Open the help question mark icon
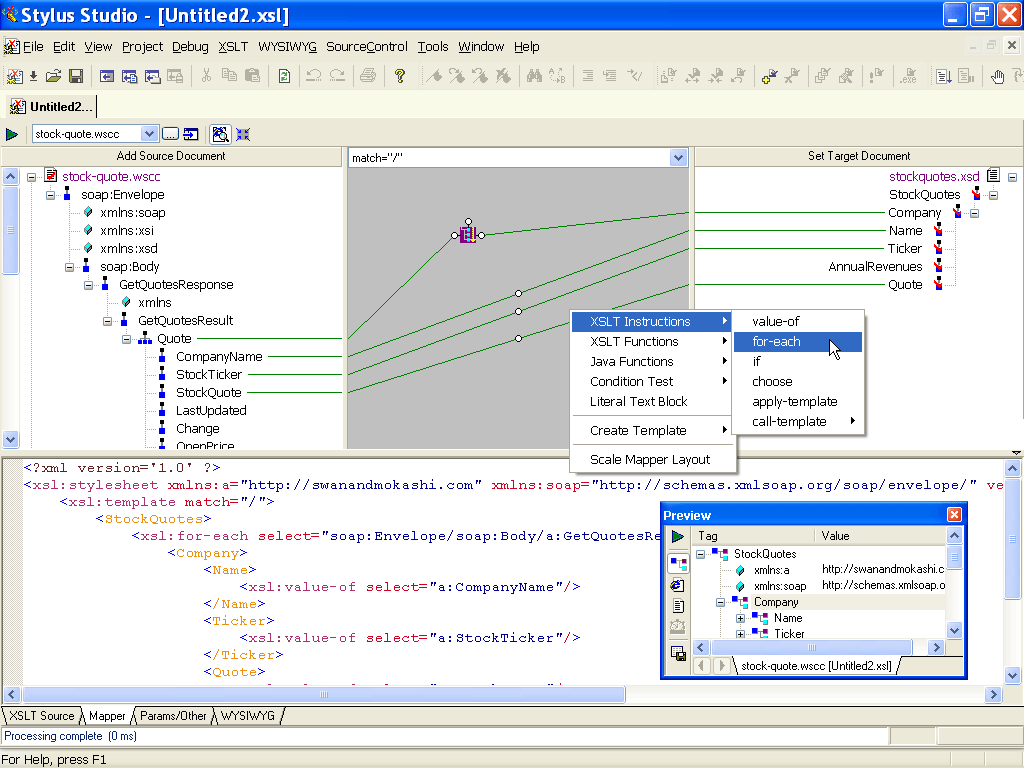This screenshot has width=1024, height=768. click(x=400, y=76)
